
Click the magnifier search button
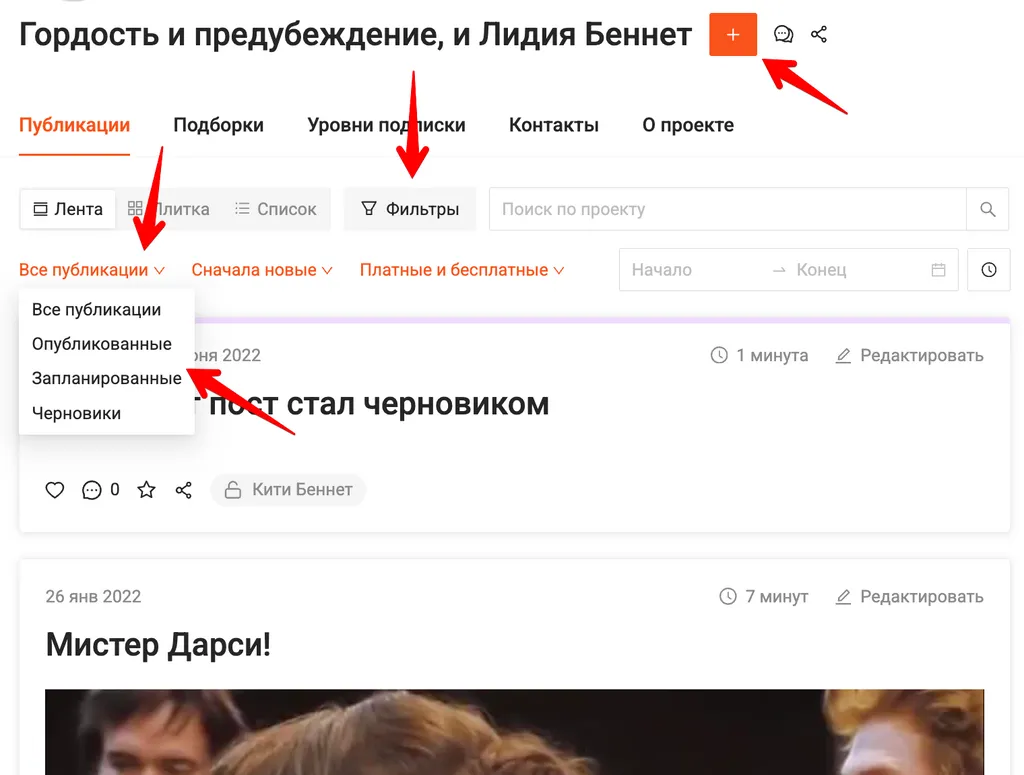[988, 209]
